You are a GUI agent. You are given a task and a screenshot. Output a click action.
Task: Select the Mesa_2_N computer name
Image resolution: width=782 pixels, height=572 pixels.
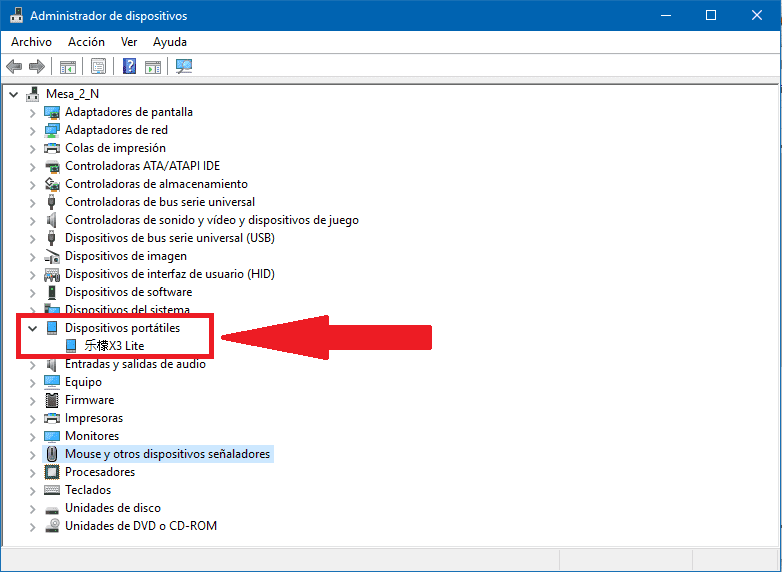click(72, 94)
